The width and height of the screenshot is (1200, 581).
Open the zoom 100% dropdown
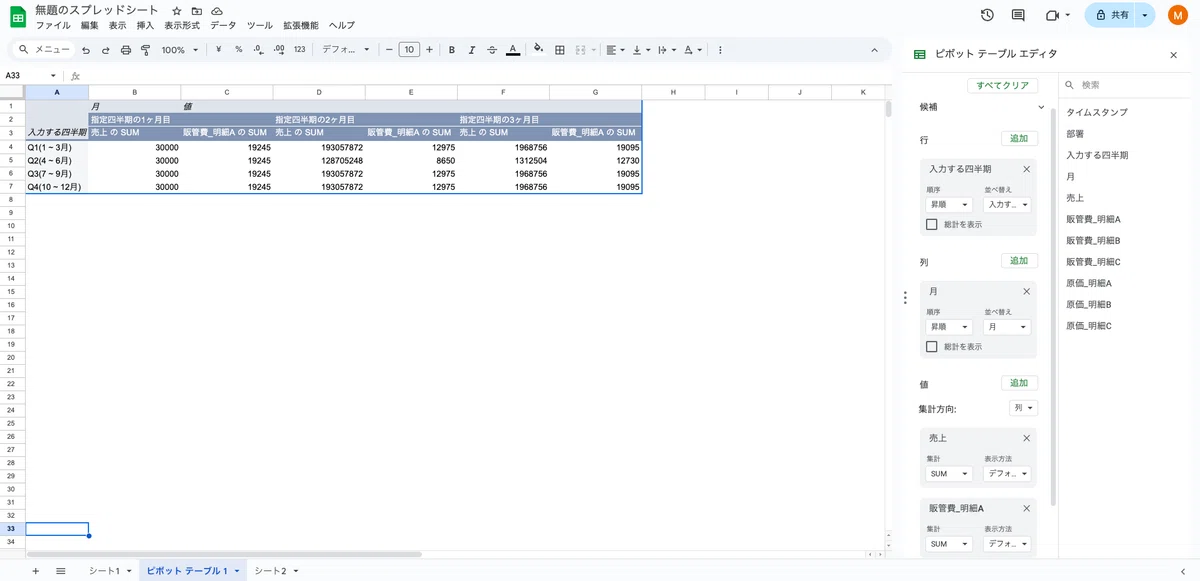(180, 49)
